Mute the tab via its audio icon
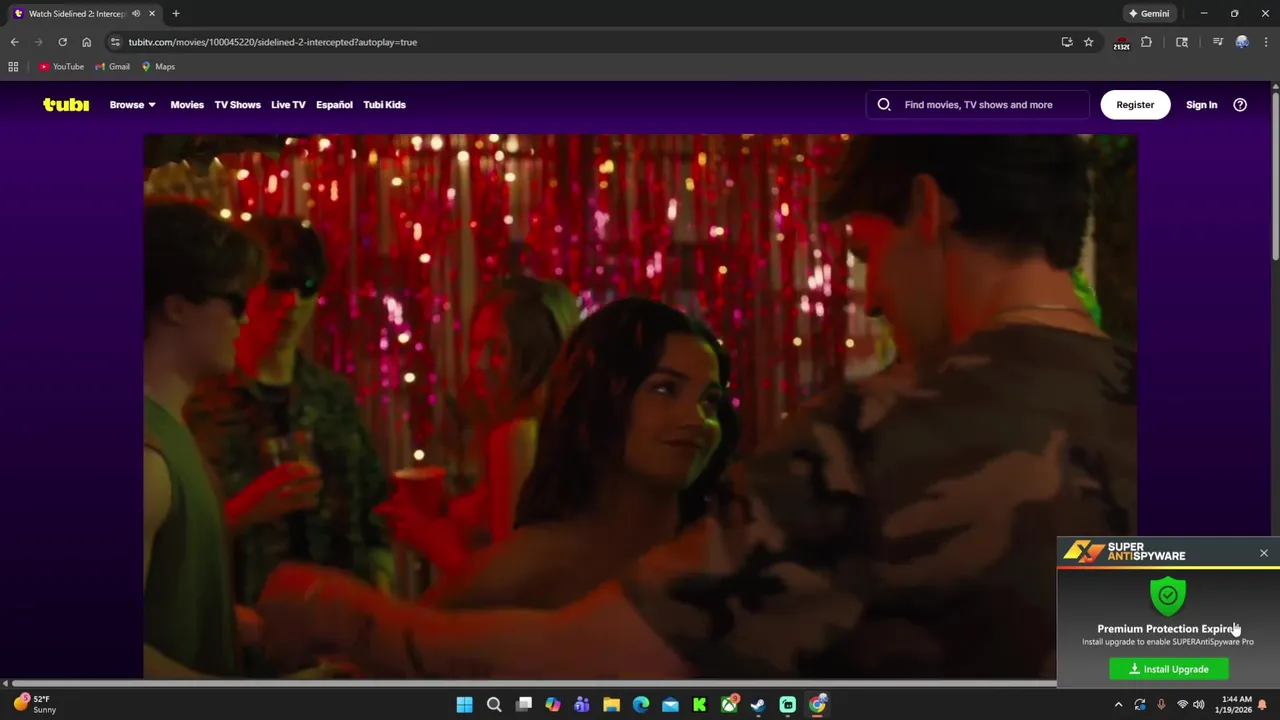 136,13
